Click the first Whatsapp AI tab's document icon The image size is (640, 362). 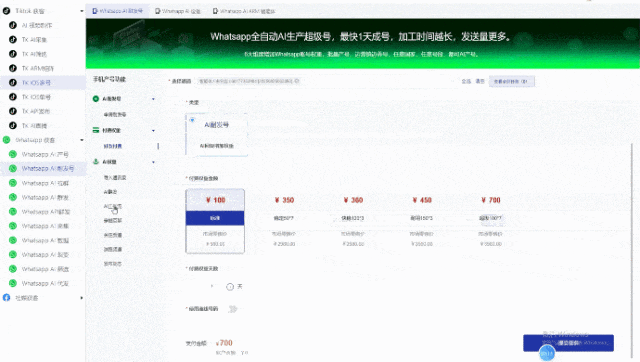coord(95,11)
